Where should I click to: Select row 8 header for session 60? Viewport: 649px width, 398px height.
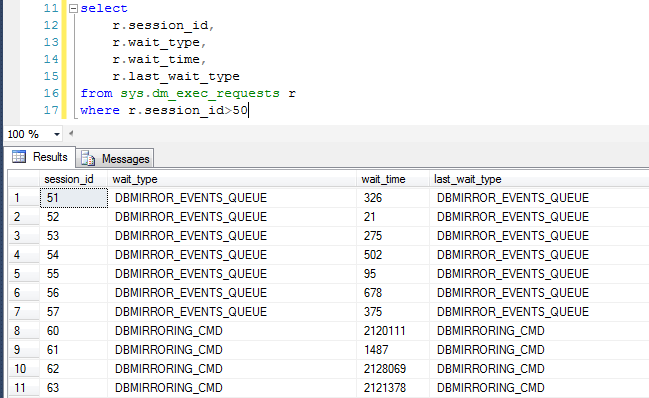pyautogui.click(x=24, y=331)
